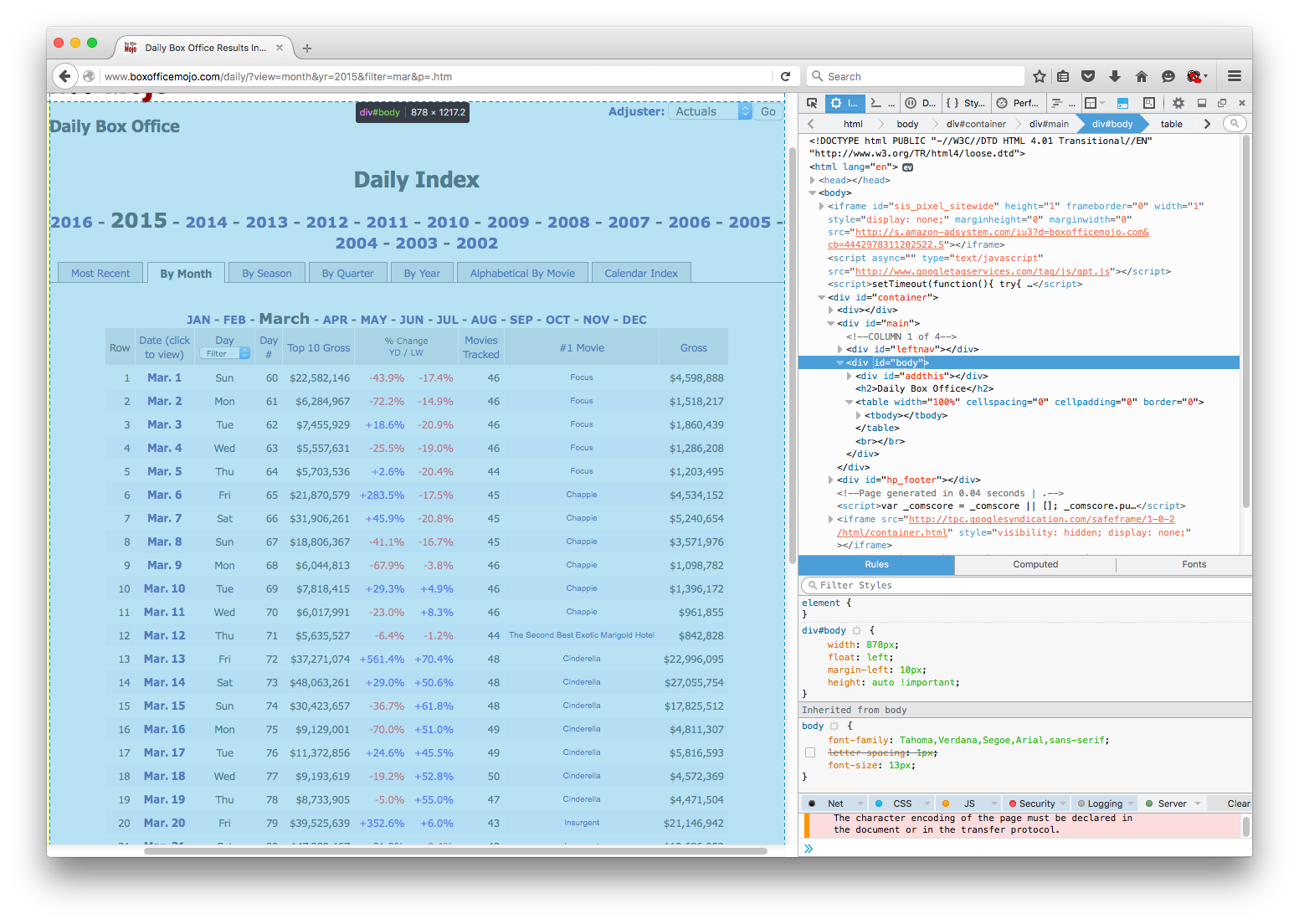Open the downloads arrow icon
The image size is (1299, 924).
(x=1115, y=76)
